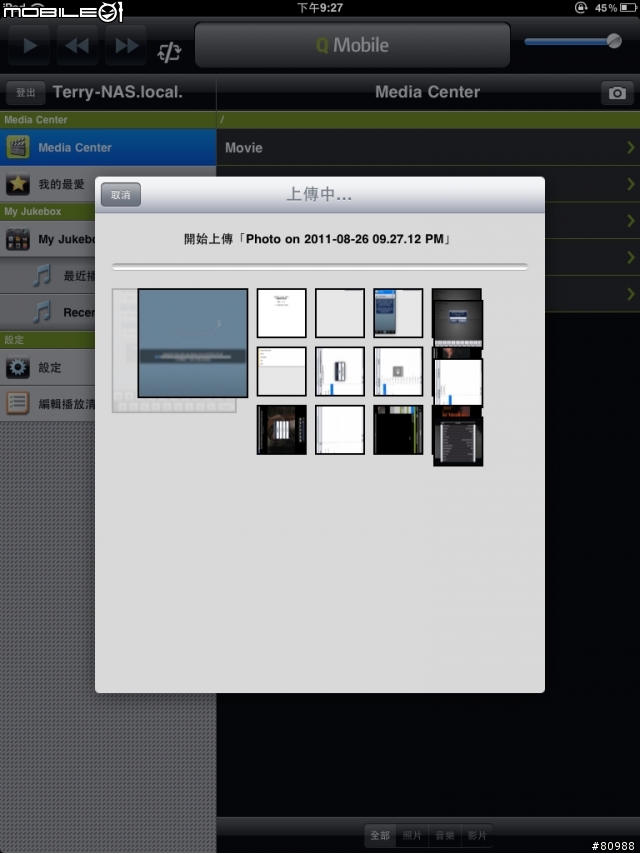Viewport: 640px width, 854px height.
Task: Tap the play button in player bar
Action: click(30, 45)
